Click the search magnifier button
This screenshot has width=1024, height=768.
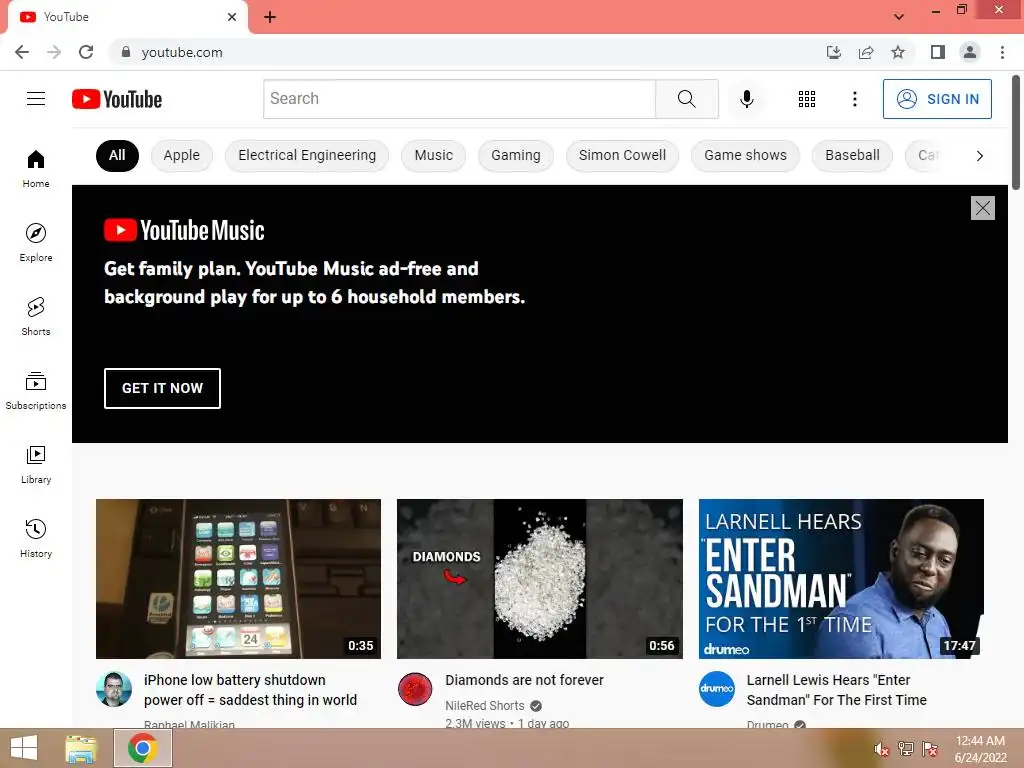pos(686,99)
